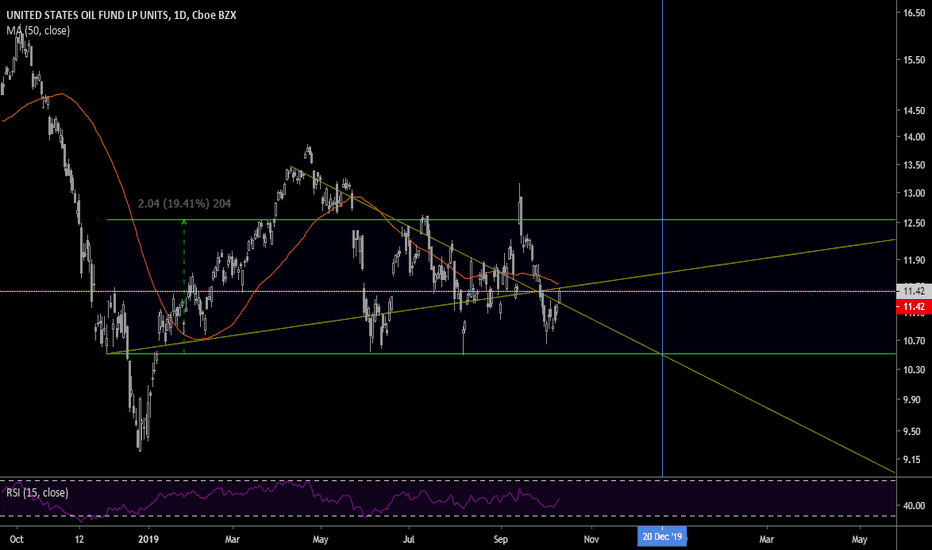The height and width of the screenshot is (550, 932).
Task: Click the 20 Dec '19 date marker label
Action: [662, 537]
